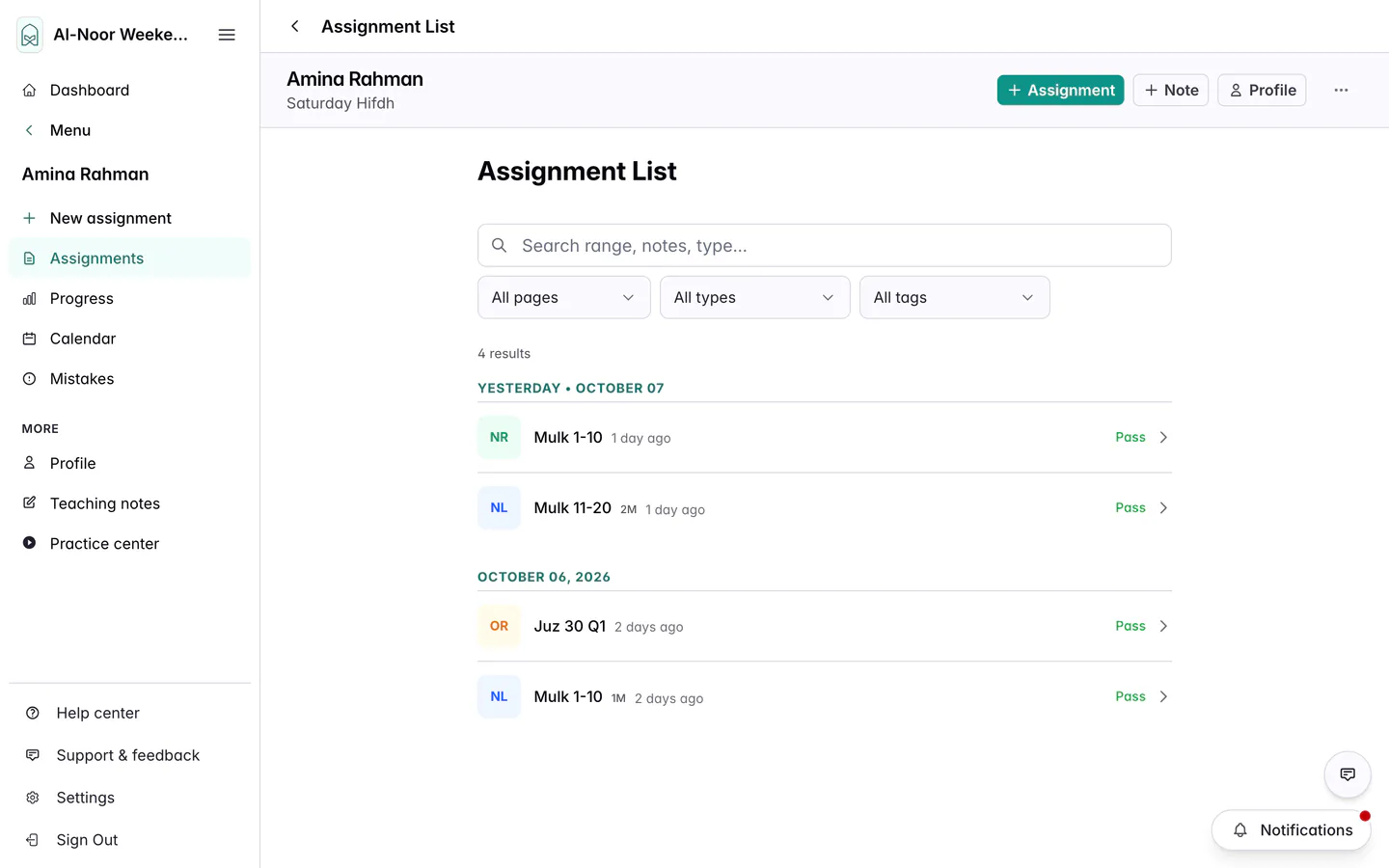Go to Progress in the sidebar

pos(129,299)
